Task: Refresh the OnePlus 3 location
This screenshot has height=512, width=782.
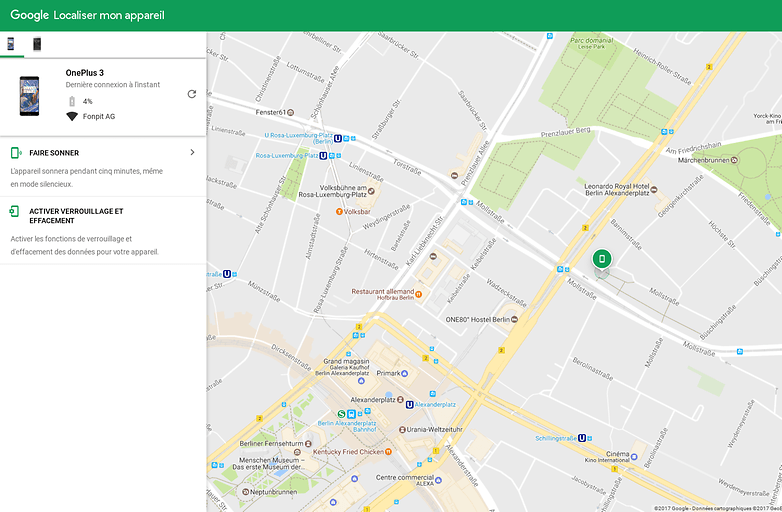Action: [x=192, y=94]
